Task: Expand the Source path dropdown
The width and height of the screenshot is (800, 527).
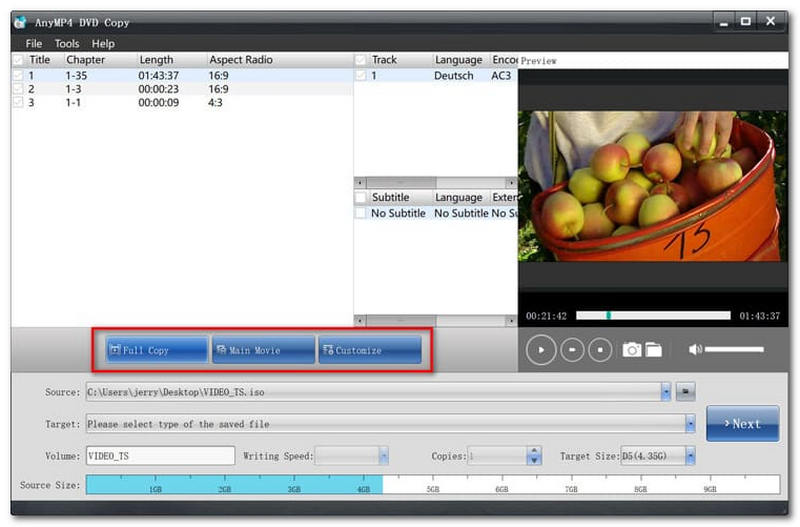Action: [x=666, y=392]
